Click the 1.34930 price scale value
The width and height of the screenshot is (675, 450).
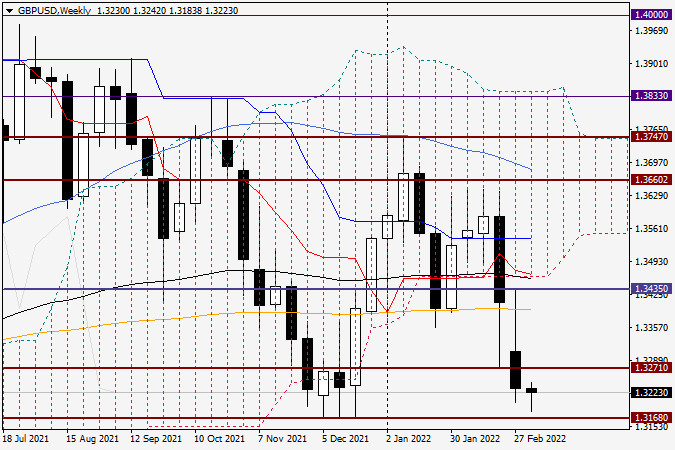[652, 262]
